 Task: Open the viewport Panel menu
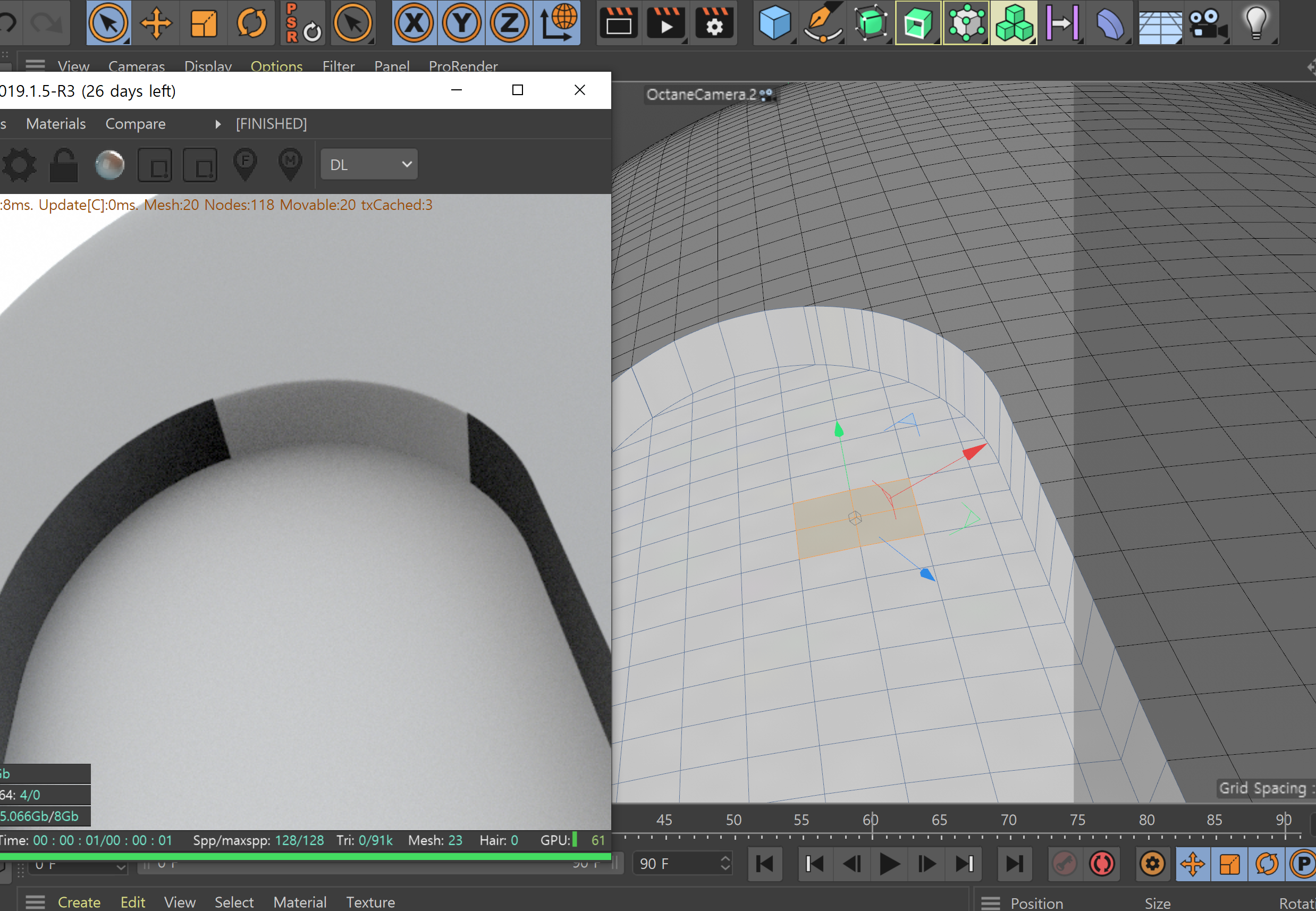392,66
